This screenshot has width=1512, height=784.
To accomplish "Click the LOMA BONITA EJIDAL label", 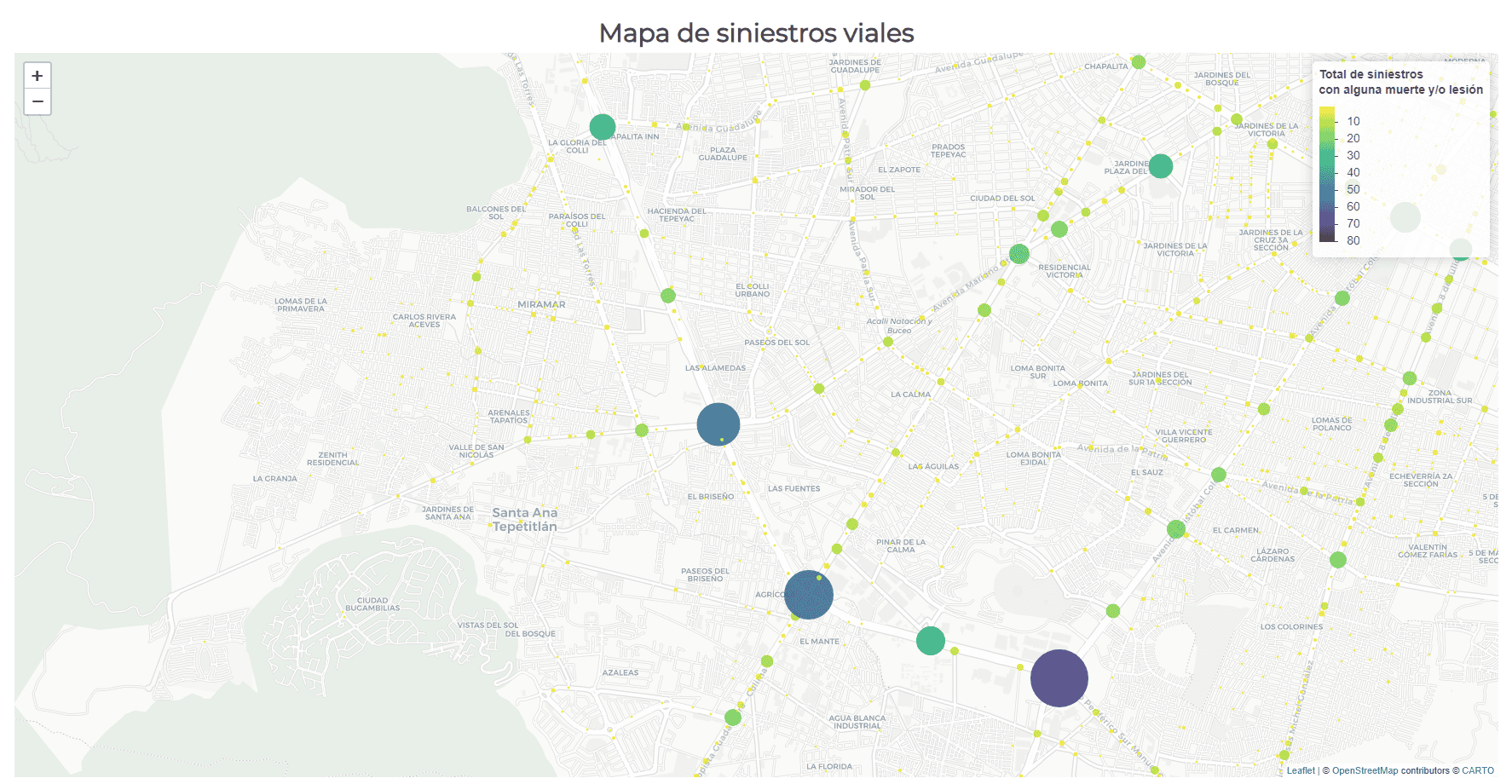I will (x=1034, y=458).
